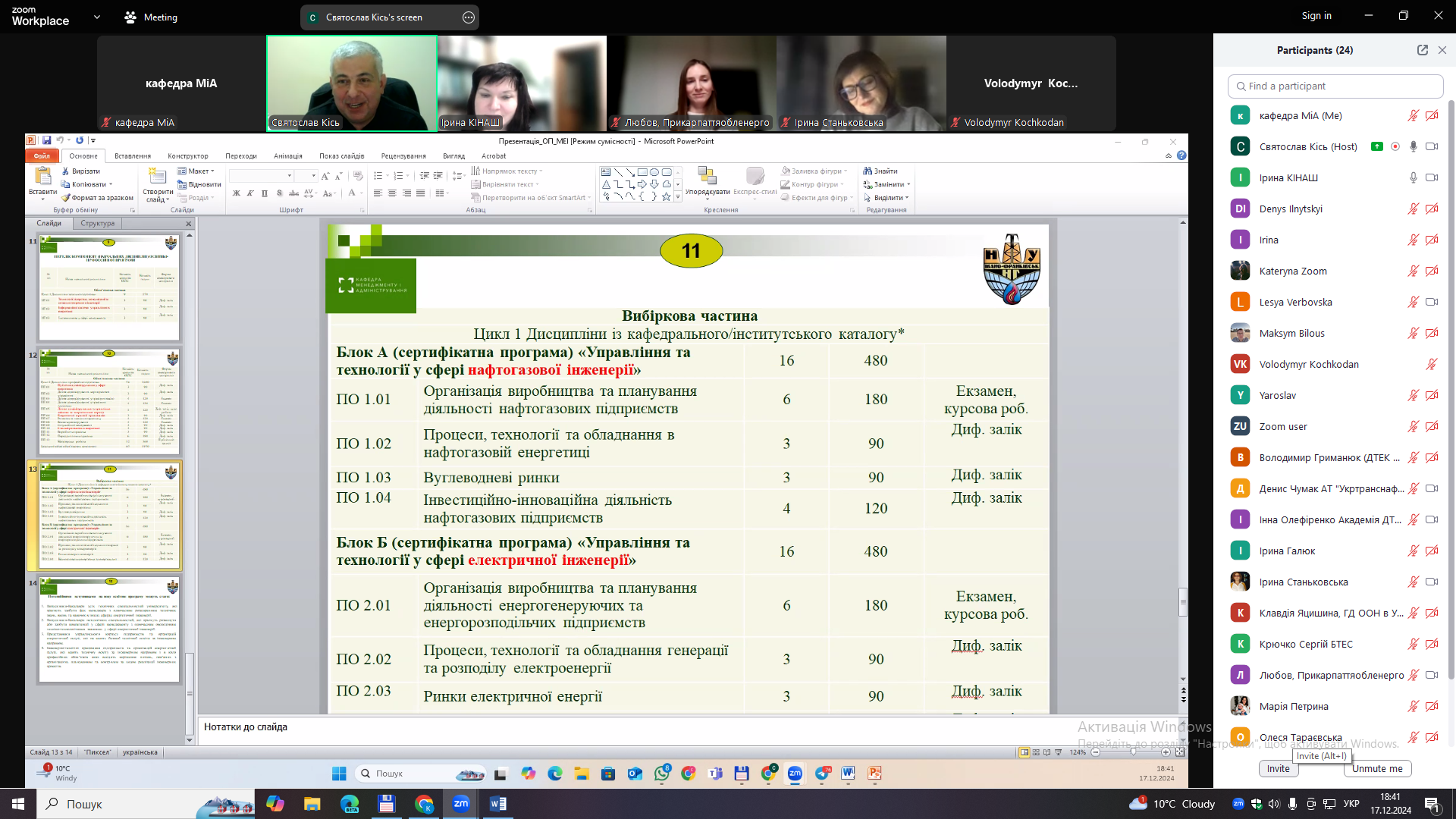Open Chrome from the Windows taskbar
1456x819 pixels.
click(424, 804)
